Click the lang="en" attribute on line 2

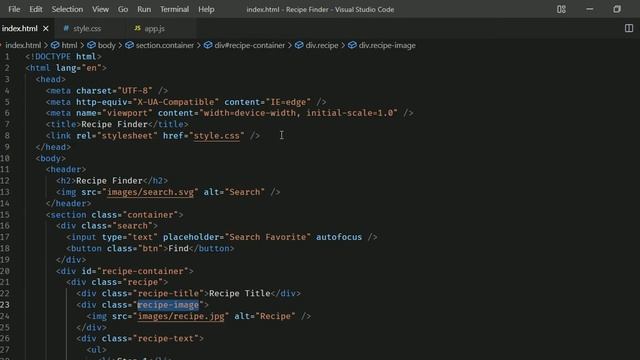pos(79,68)
